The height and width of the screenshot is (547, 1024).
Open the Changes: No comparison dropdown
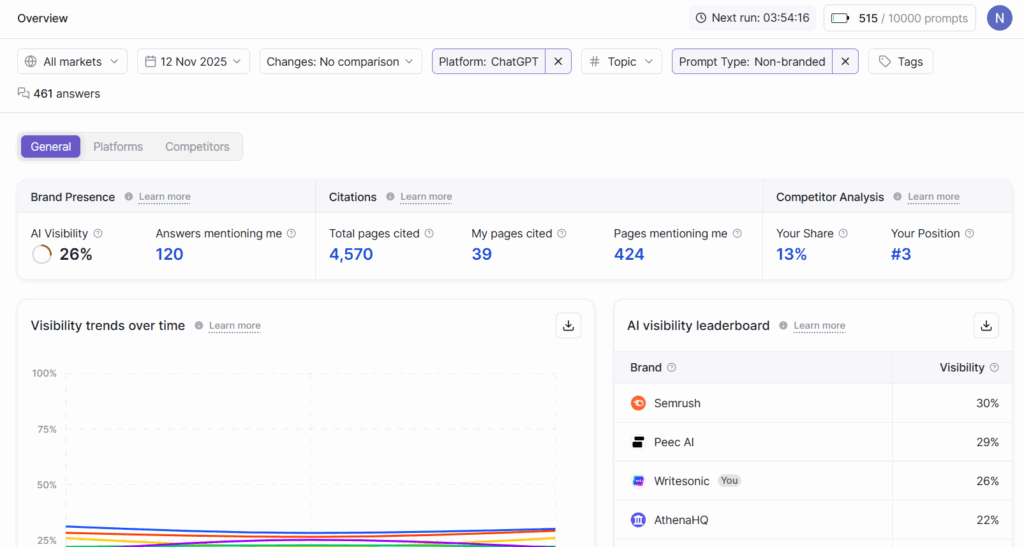coord(341,61)
